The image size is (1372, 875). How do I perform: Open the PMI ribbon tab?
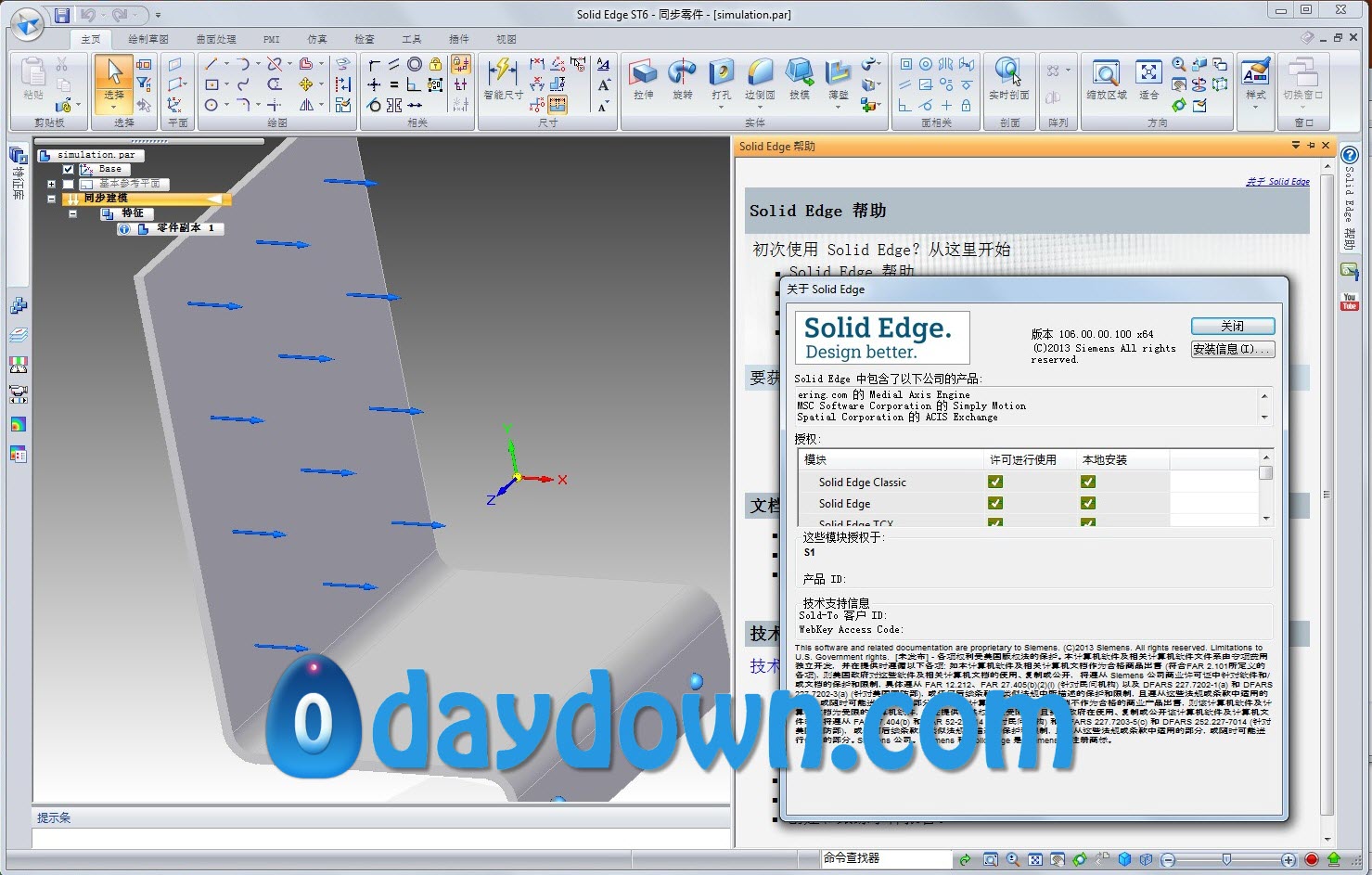pos(271,39)
